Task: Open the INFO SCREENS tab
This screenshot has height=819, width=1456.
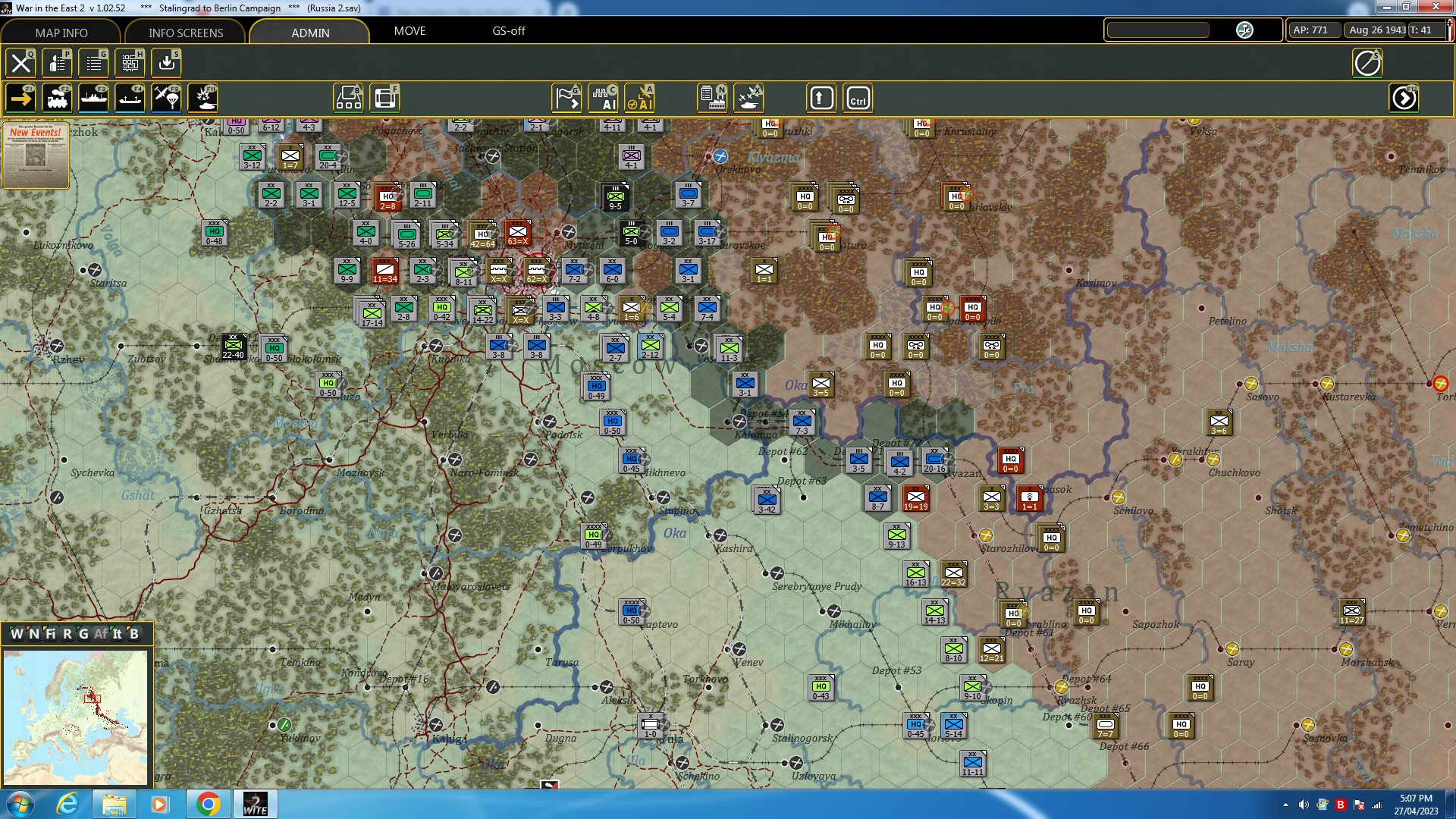Action: (185, 33)
